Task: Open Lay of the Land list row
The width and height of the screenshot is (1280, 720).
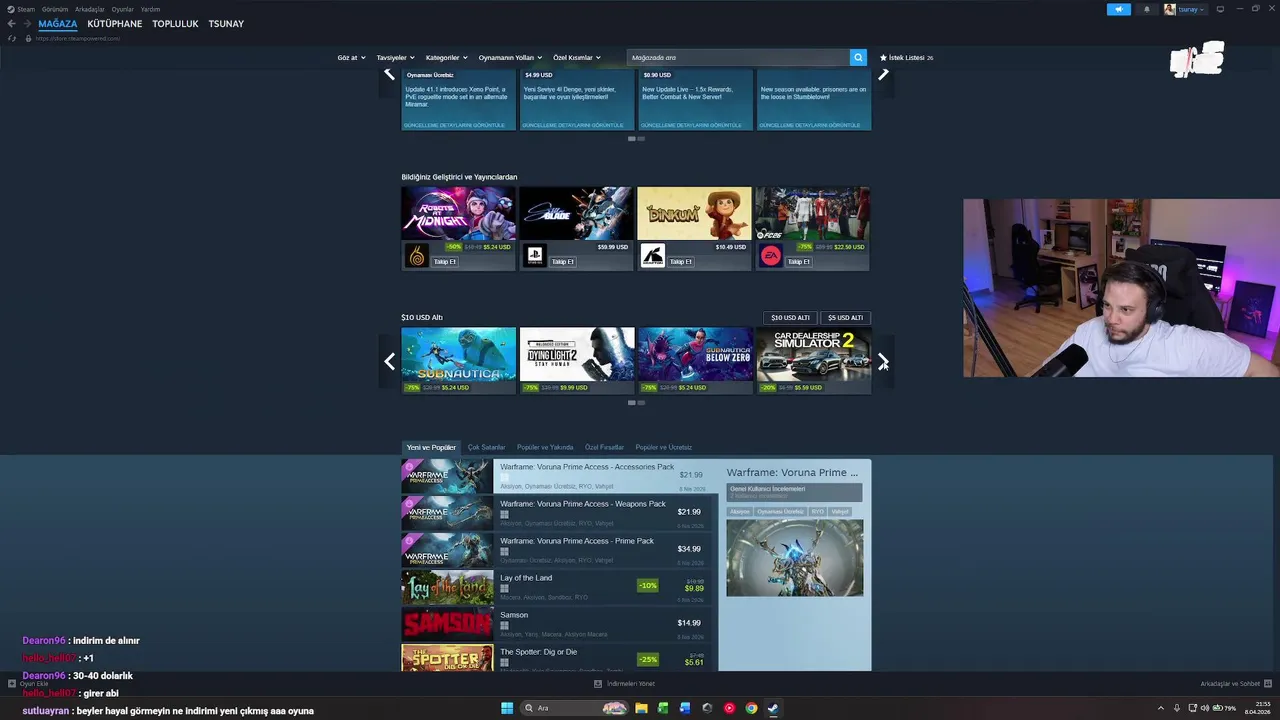Action: 556,587
